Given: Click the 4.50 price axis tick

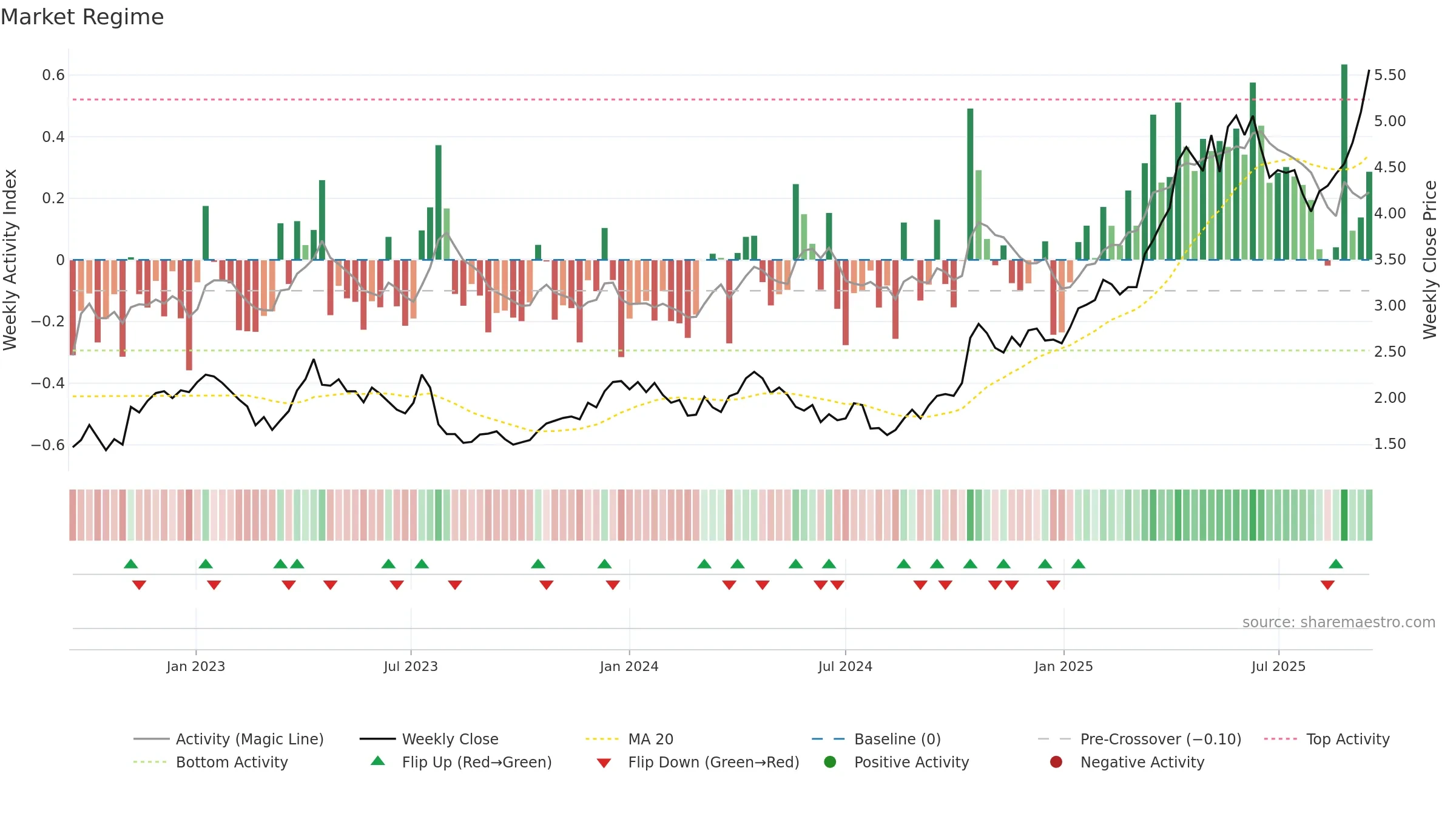Looking at the screenshot, I should tap(1390, 167).
